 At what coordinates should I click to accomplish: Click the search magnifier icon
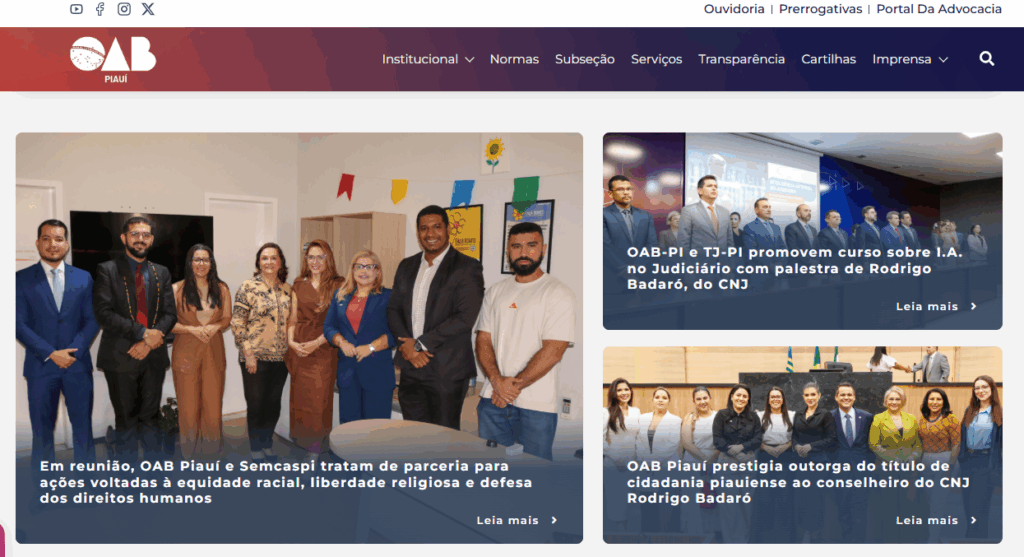coord(987,59)
